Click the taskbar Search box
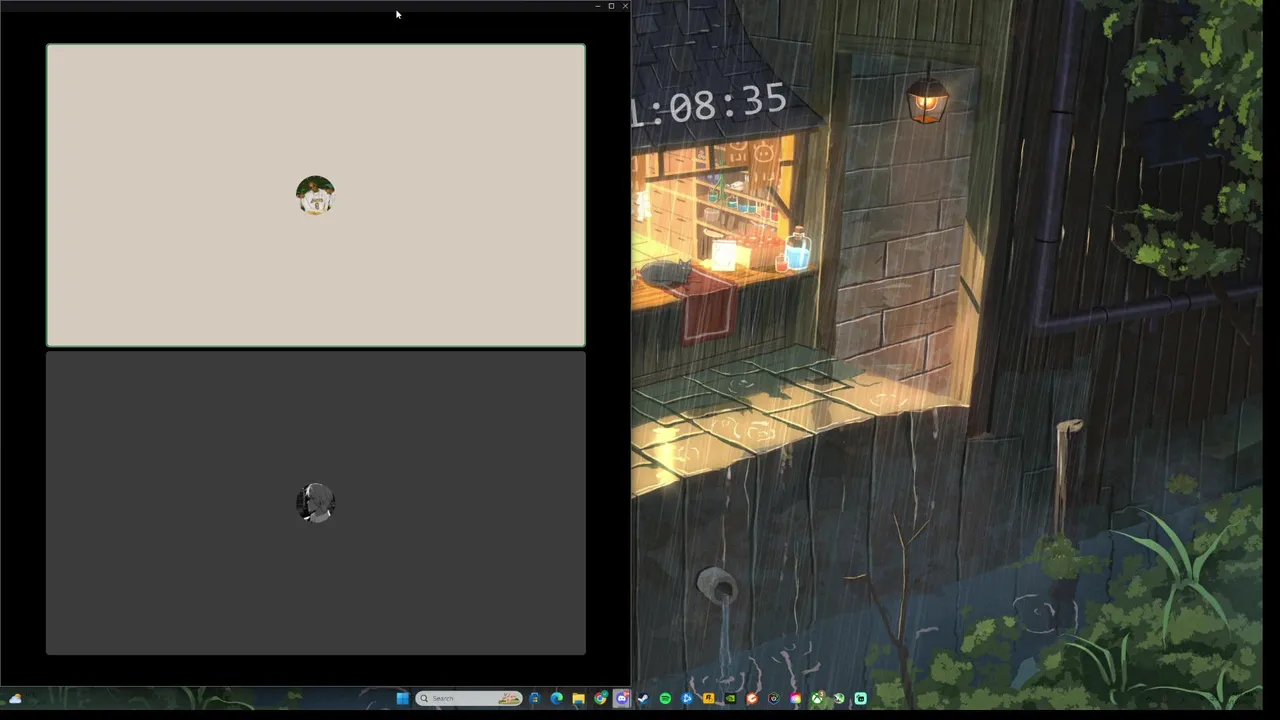Image resolution: width=1280 pixels, height=720 pixels. click(x=469, y=698)
